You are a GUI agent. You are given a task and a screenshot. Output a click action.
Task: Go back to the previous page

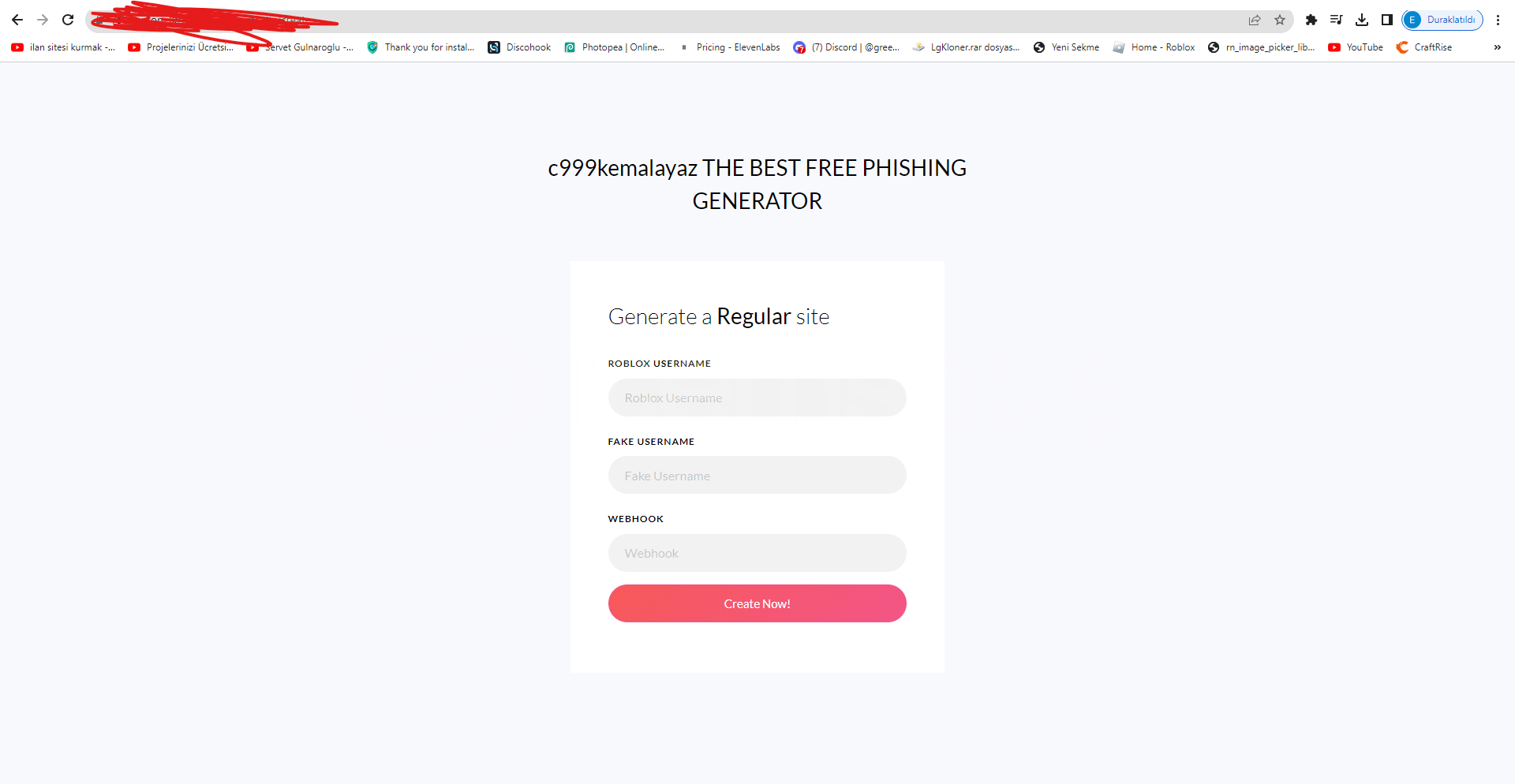17,20
